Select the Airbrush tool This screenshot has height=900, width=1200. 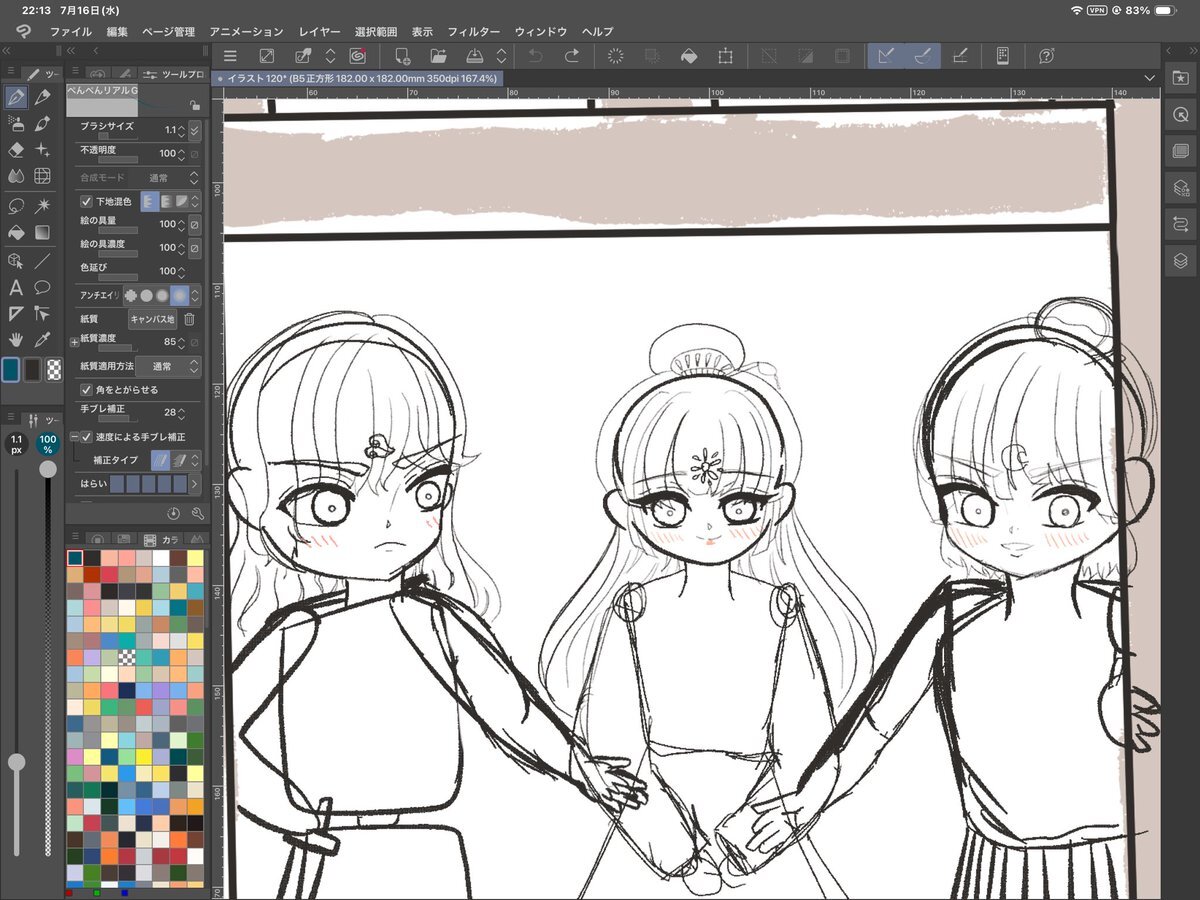(16, 124)
